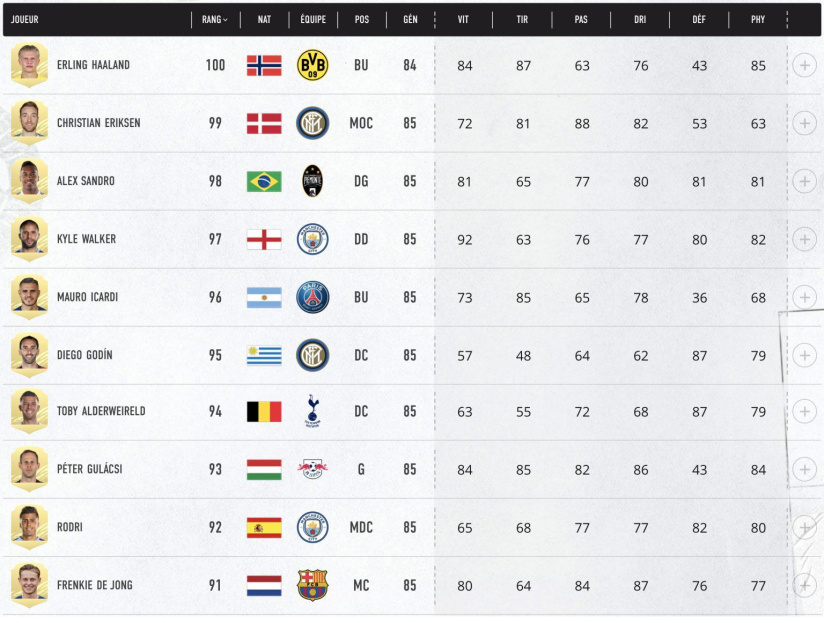Open the RANG sort dropdown
824x623 pixels.
215,19
